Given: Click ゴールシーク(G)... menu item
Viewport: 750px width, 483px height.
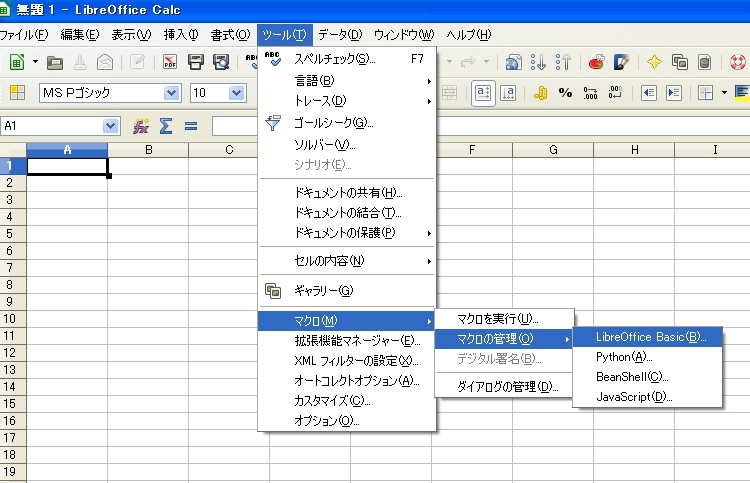Looking at the screenshot, I should pos(333,122).
